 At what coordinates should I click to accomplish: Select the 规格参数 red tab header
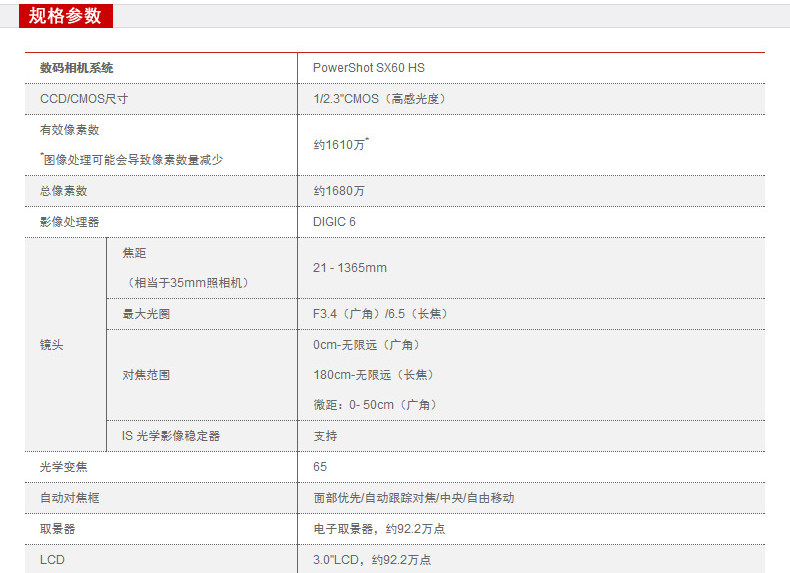tap(65, 16)
